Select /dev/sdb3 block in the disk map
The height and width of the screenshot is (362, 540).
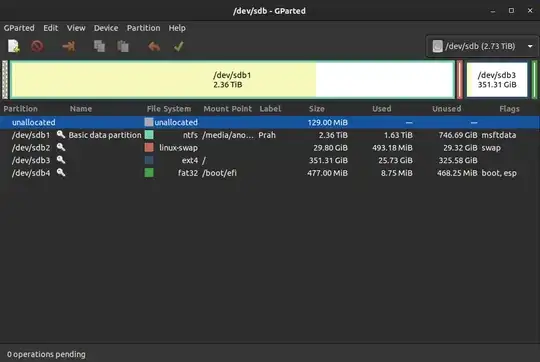point(497,80)
